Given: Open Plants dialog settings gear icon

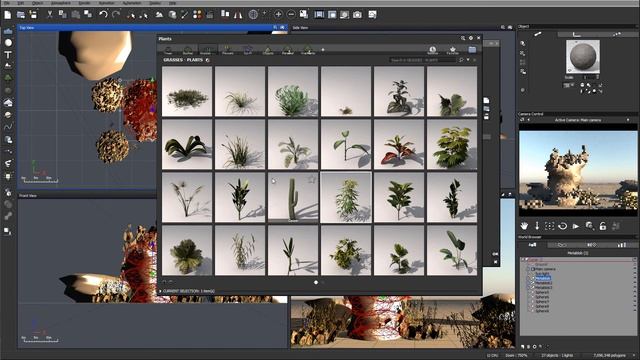Looking at the screenshot, I should (x=471, y=38).
